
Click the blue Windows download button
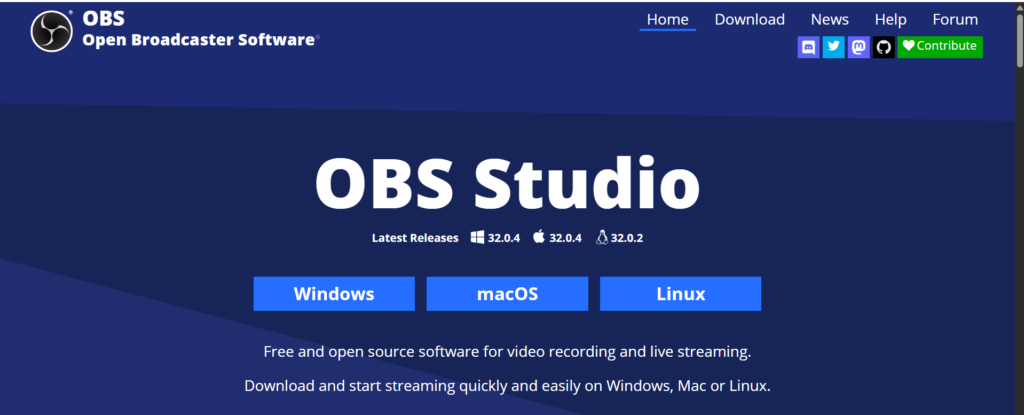tap(333, 294)
